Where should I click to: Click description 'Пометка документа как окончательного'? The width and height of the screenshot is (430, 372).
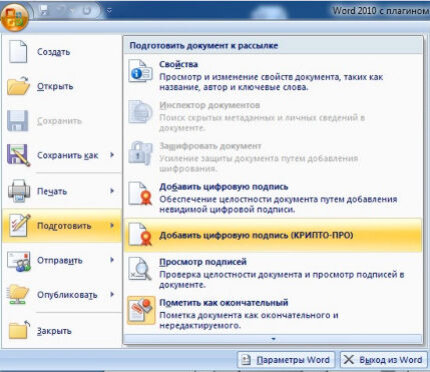tap(249, 320)
